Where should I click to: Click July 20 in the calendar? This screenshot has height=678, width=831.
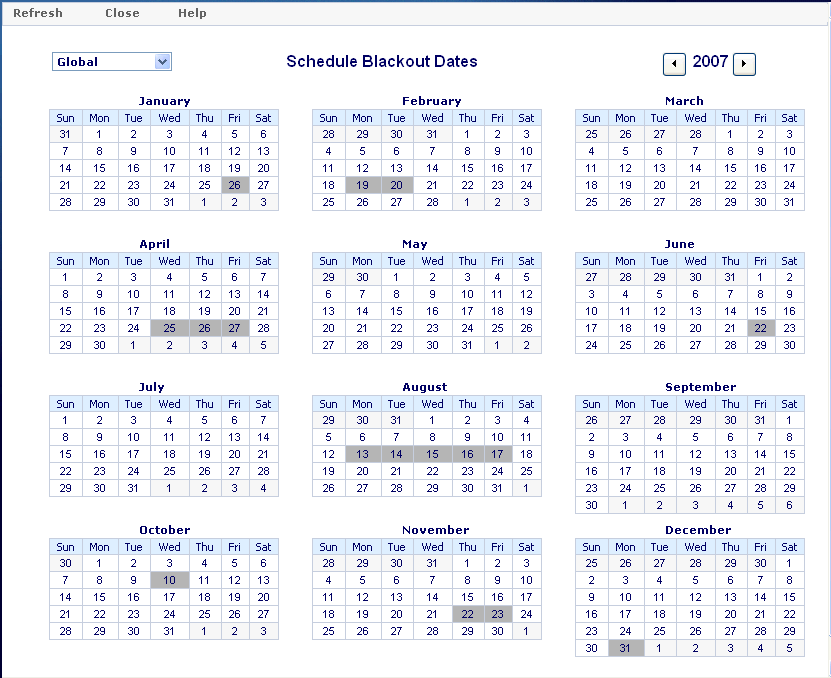[235, 454]
